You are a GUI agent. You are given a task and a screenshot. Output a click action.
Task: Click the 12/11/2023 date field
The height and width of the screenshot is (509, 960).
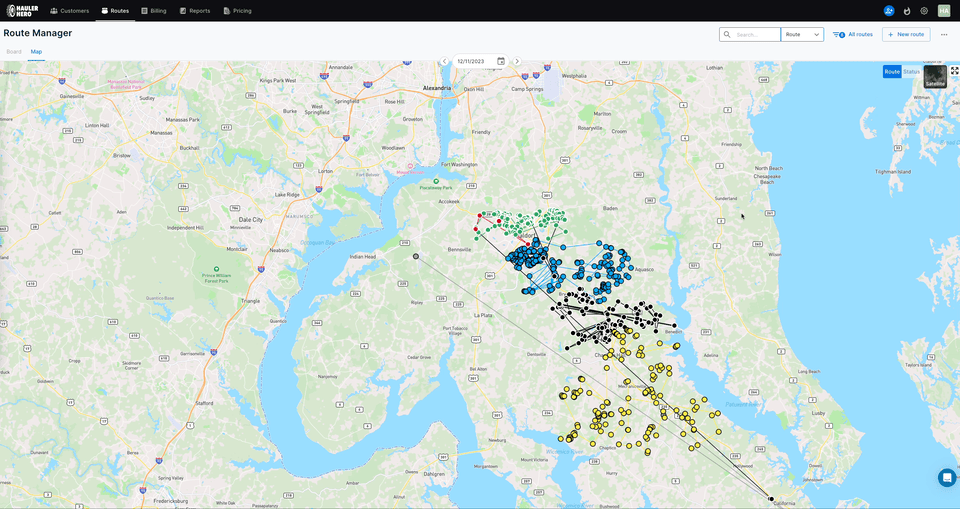(x=471, y=61)
